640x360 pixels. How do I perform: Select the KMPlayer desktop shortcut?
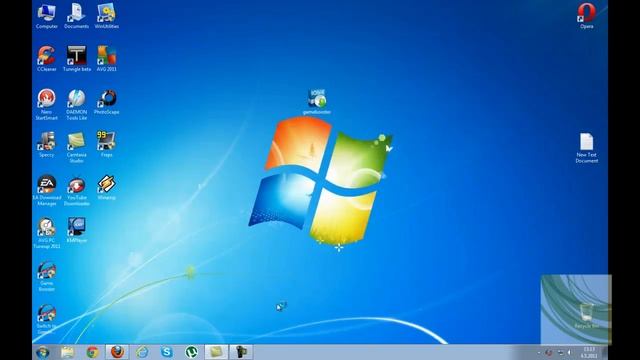tap(77, 231)
